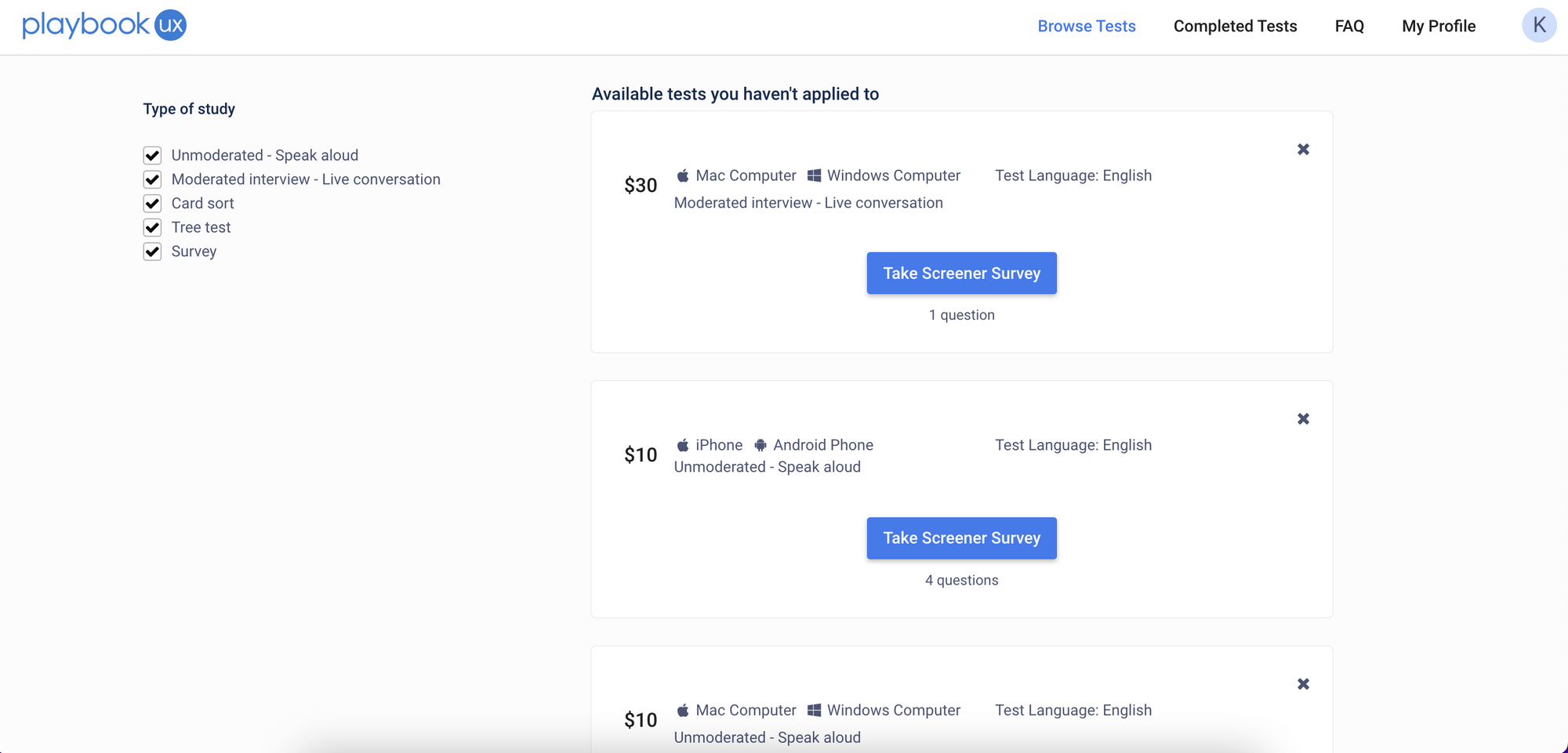Image resolution: width=1568 pixels, height=753 pixels.
Task: Open the profile avatar marked K
Action: [x=1539, y=25]
